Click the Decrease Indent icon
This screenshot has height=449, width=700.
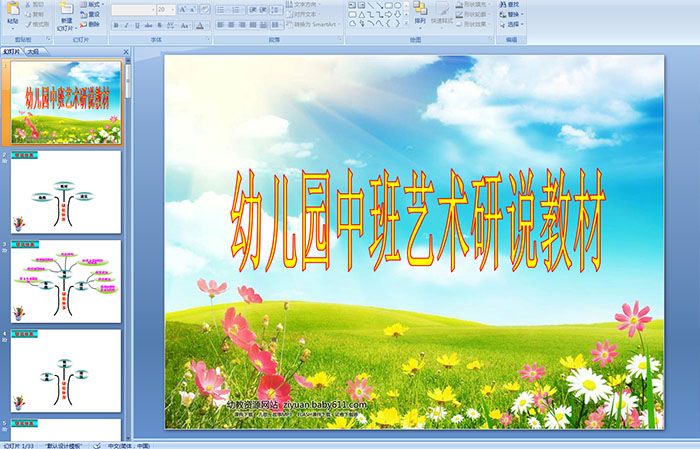click(253, 9)
